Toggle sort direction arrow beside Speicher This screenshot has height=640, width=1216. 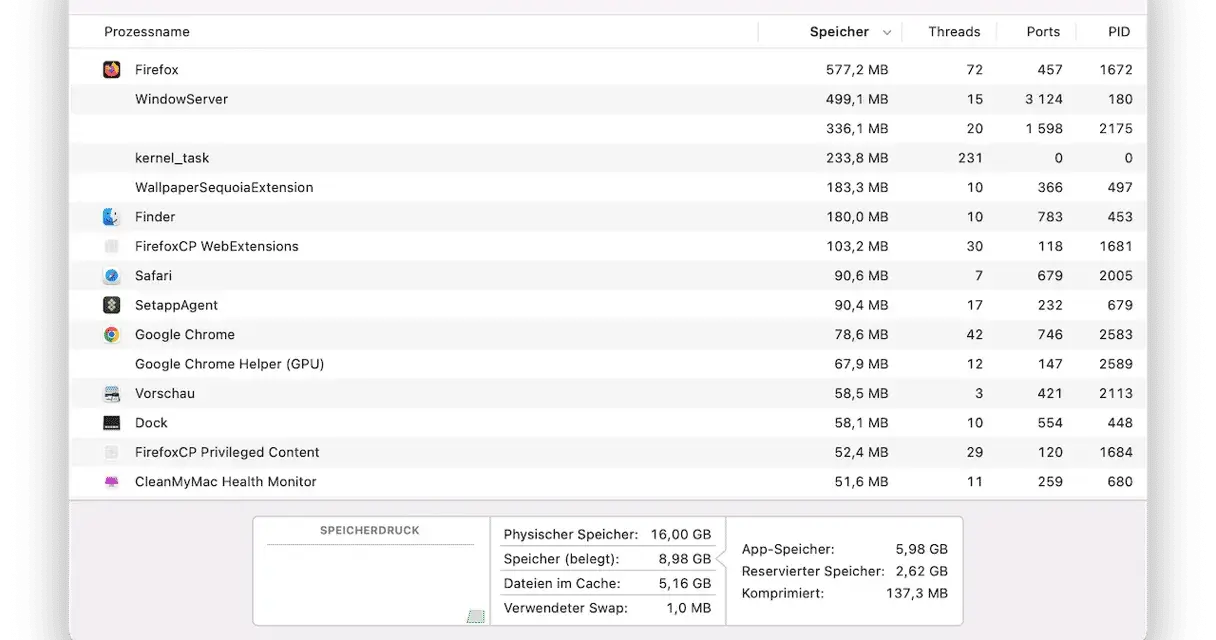(x=886, y=33)
